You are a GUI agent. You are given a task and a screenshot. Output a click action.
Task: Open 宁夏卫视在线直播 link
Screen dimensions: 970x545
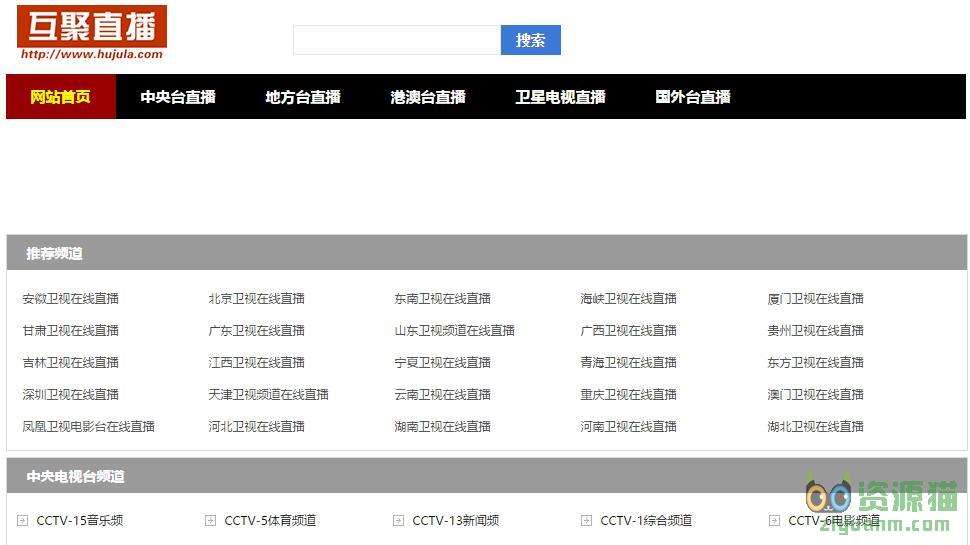click(x=443, y=363)
